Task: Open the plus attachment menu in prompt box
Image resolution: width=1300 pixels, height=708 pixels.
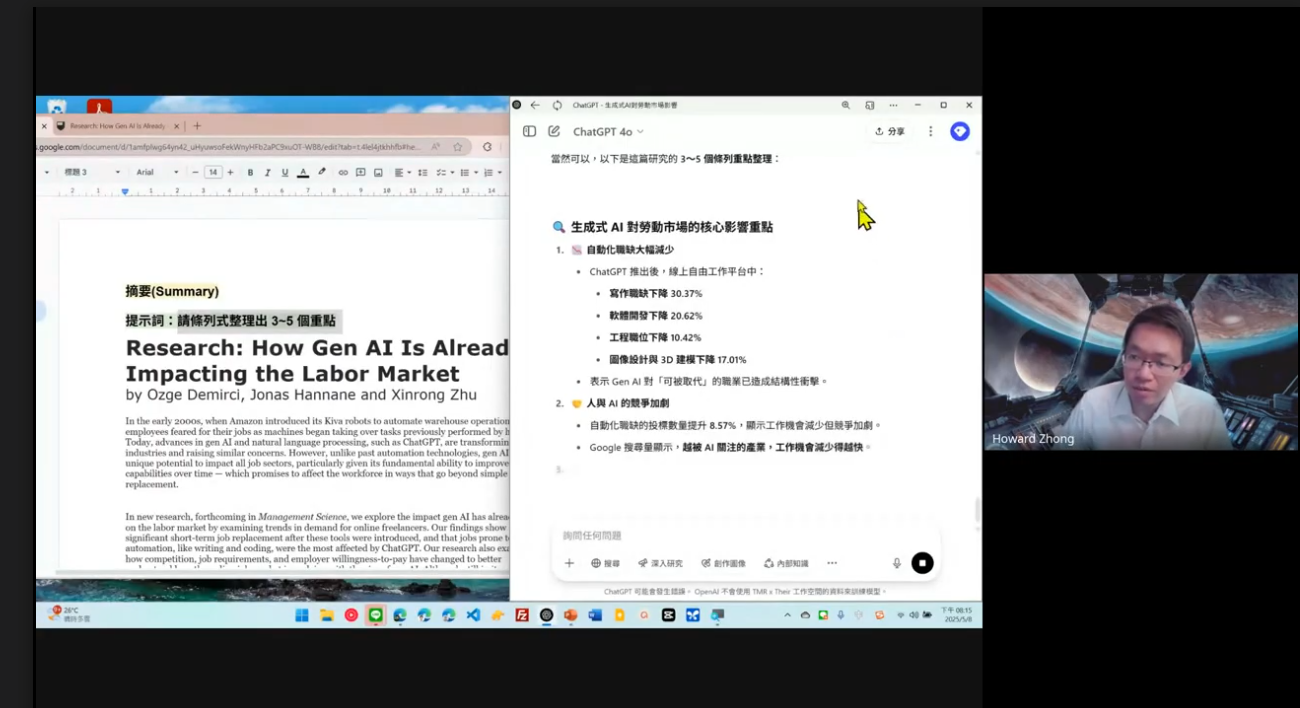Action: point(569,563)
